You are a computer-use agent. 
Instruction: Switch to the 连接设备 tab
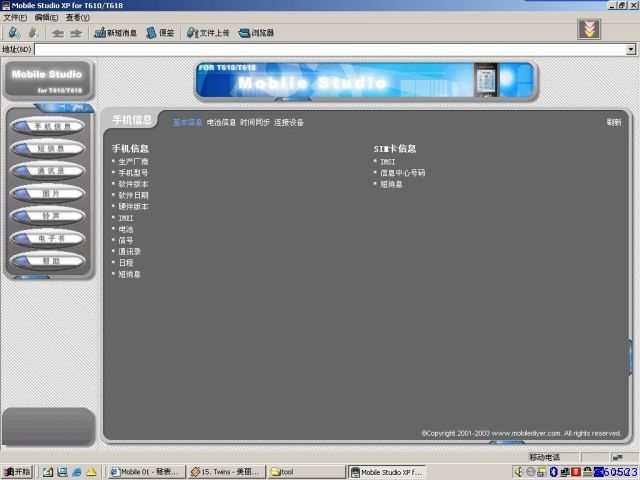289,122
